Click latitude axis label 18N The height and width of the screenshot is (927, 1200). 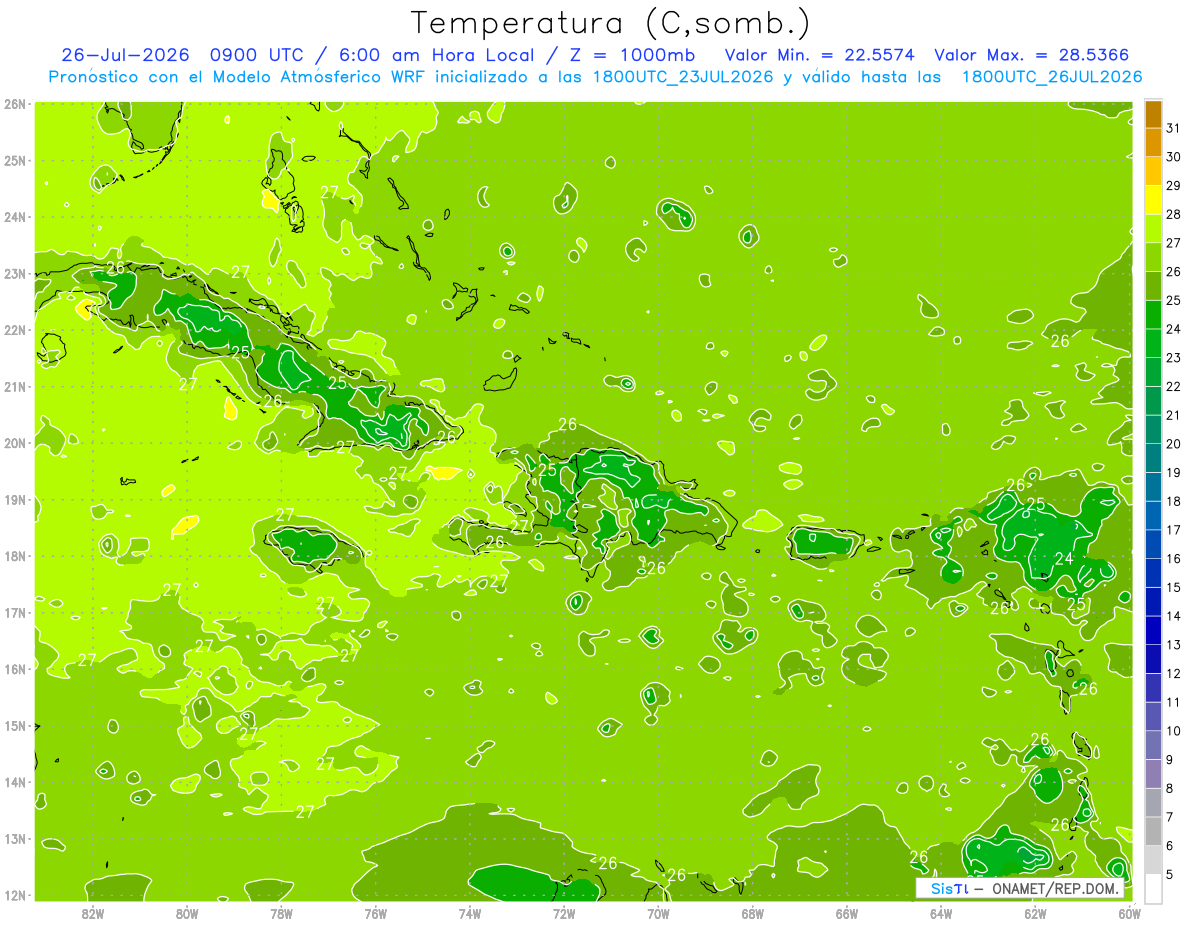pyautogui.click(x=15, y=556)
